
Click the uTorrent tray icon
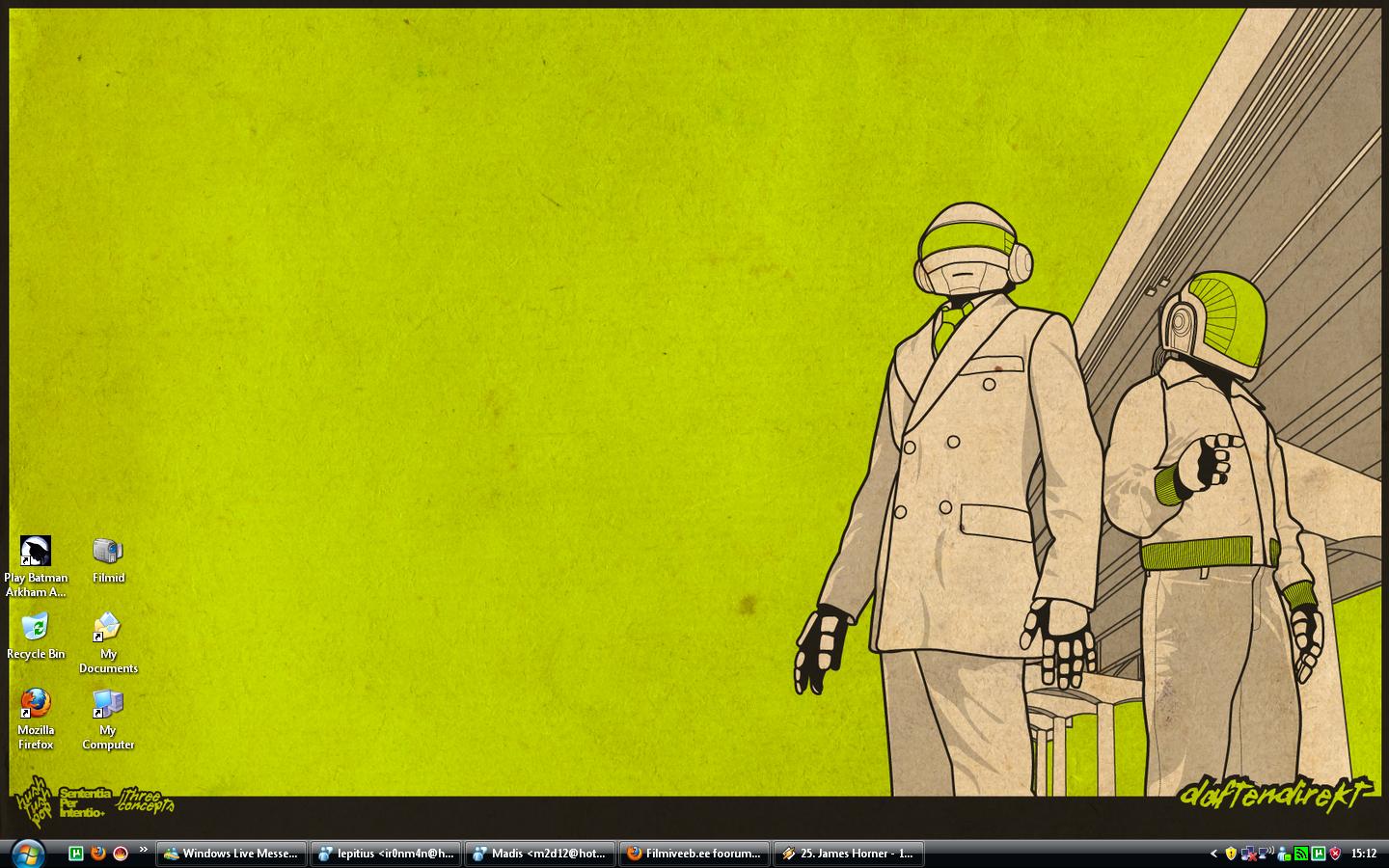(1319, 854)
